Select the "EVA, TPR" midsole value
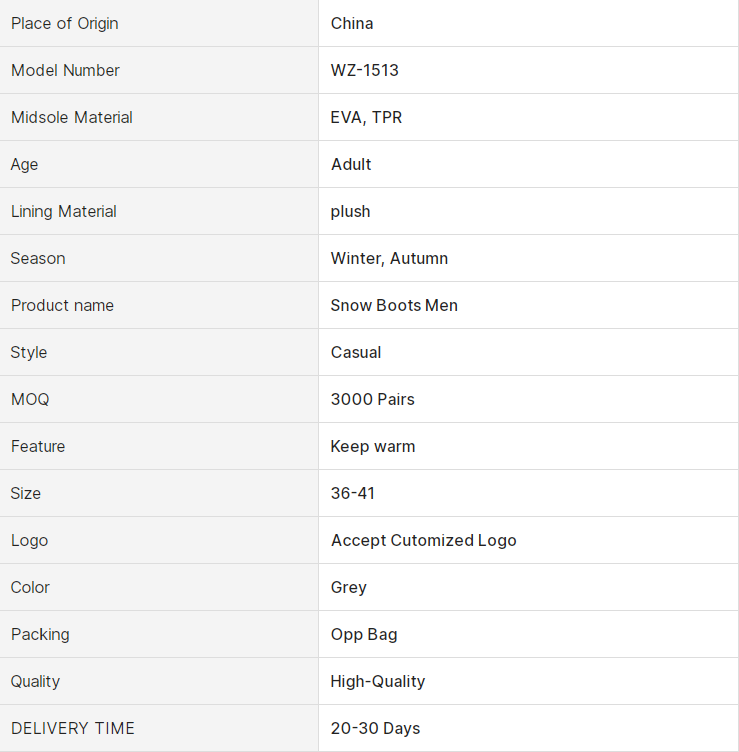 point(366,117)
